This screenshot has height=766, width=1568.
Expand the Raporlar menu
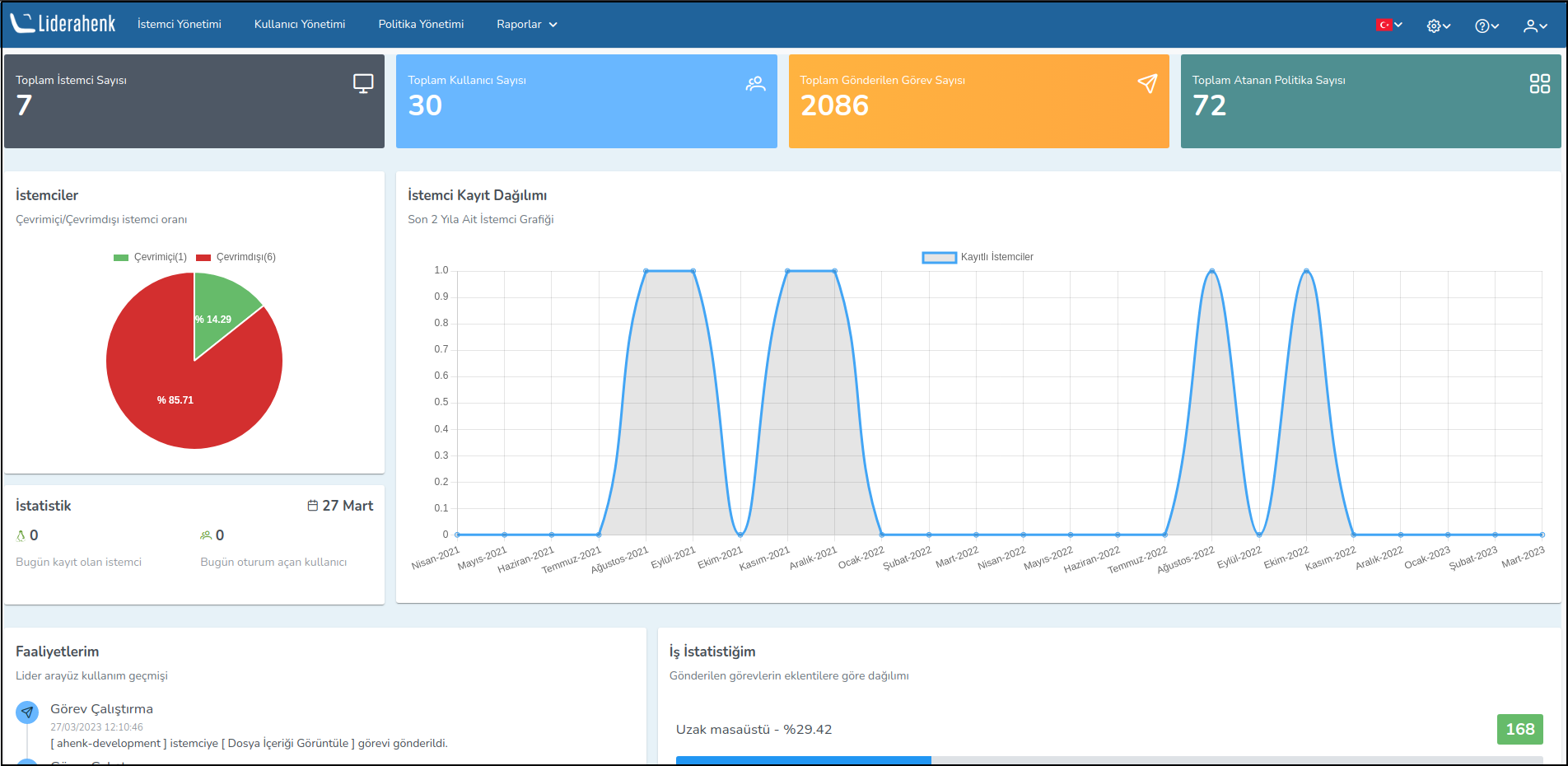(x=526, y=24)
